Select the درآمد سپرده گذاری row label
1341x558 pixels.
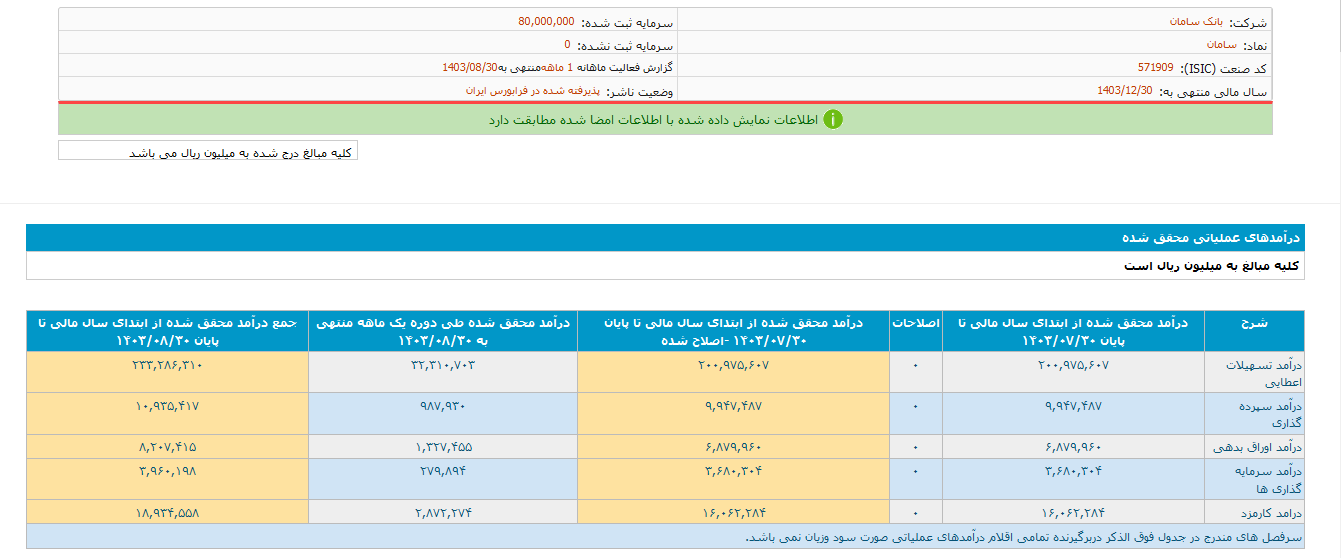tap(1253, 414)
